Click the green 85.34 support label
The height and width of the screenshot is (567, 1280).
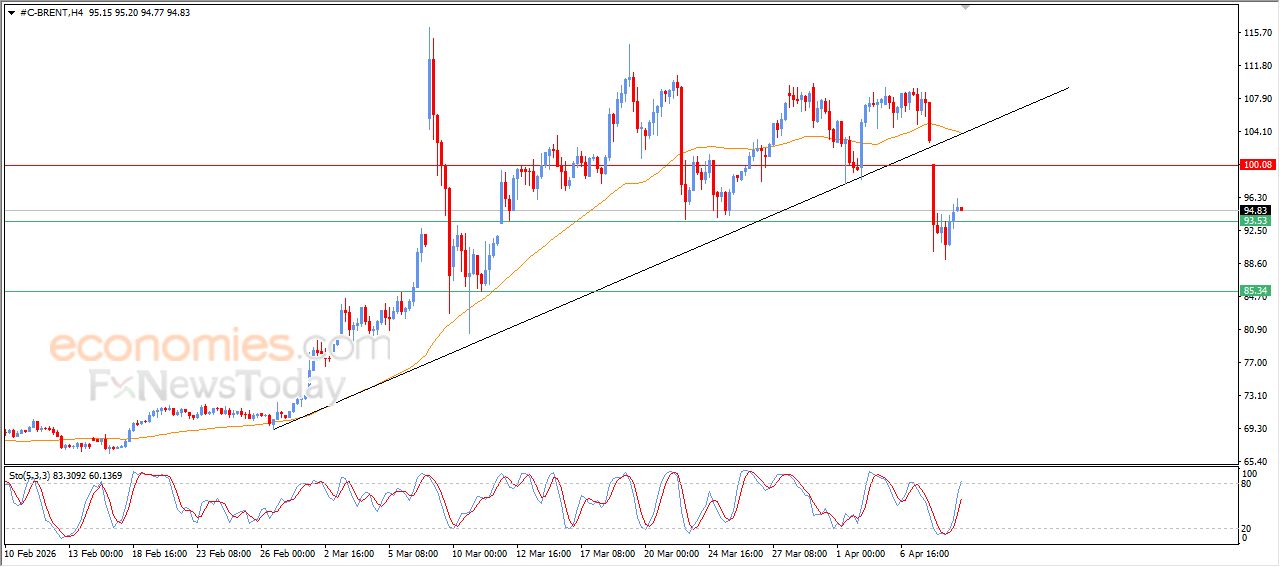tap(1255, 291)
